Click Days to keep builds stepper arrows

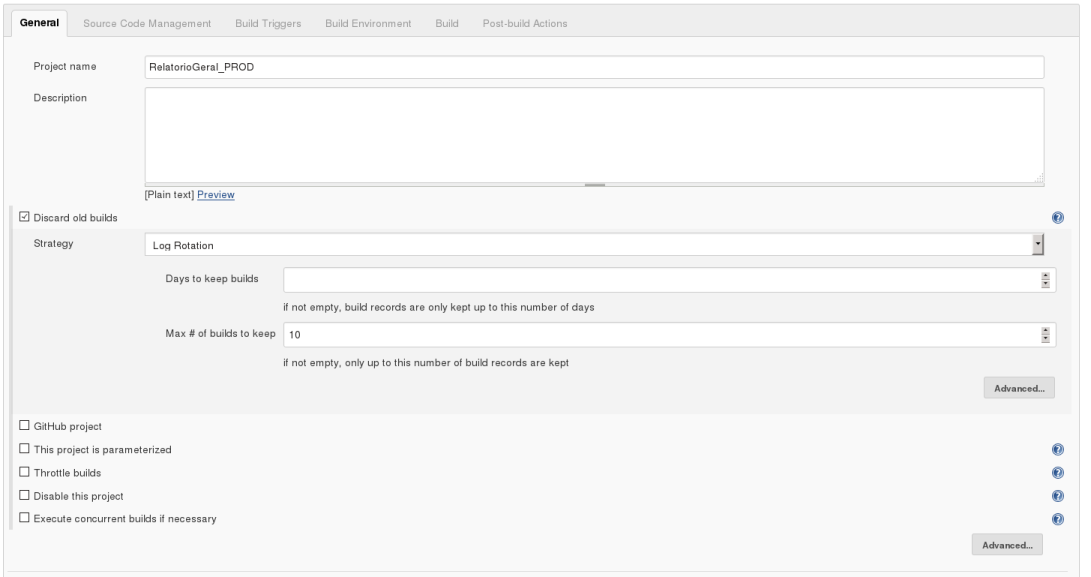(1045, 280)
